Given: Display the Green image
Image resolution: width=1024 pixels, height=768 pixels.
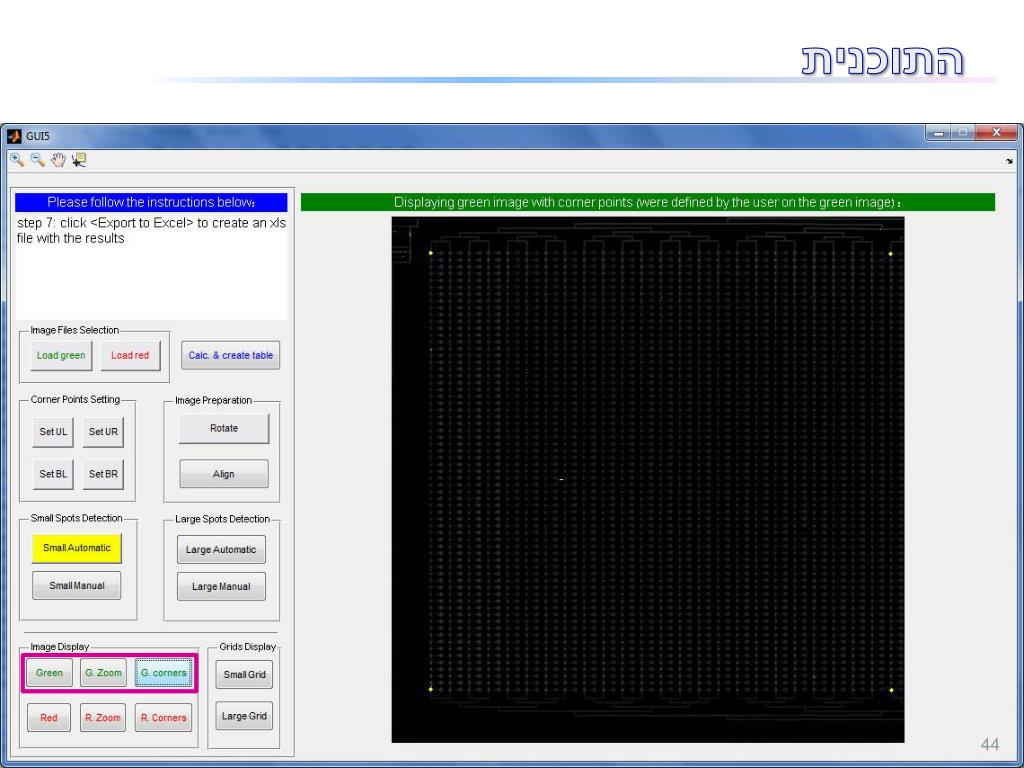Looking at the screenshot, I should tap(49, 673).
